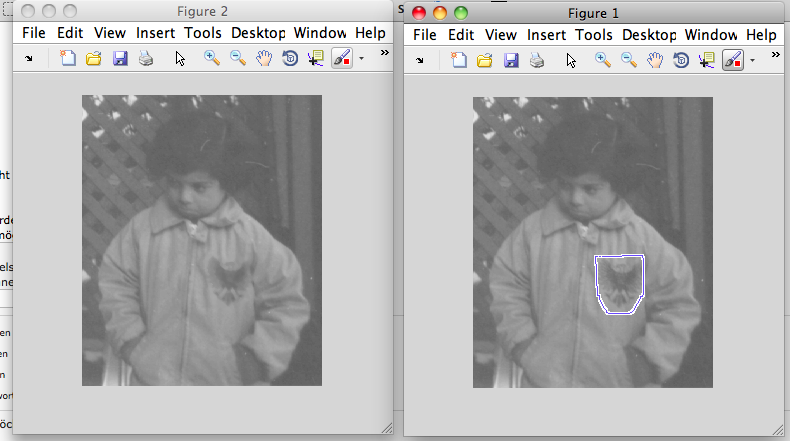Expand Brush color dropdown arrow in Figure 2
The image size is (790, 441).
pos(360,59)
